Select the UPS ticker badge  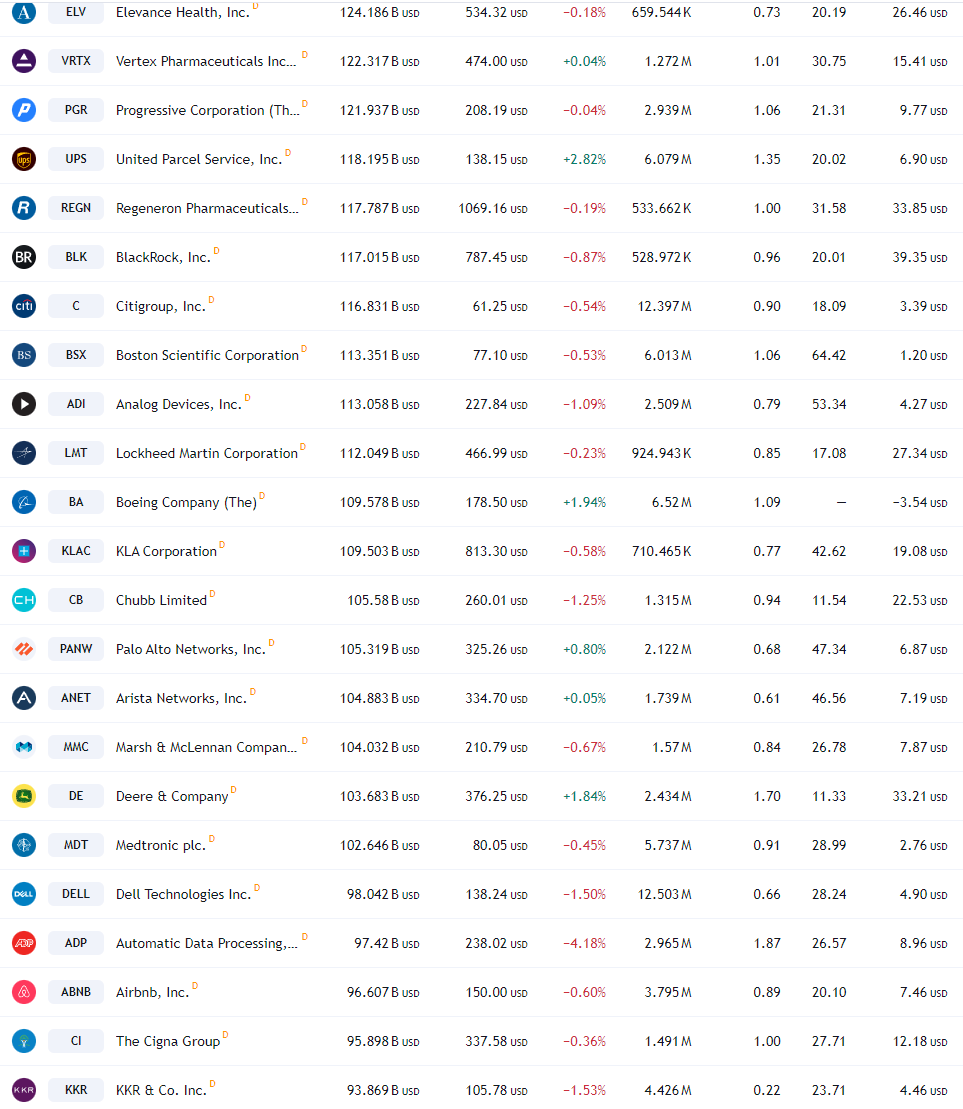pos(76,159)
